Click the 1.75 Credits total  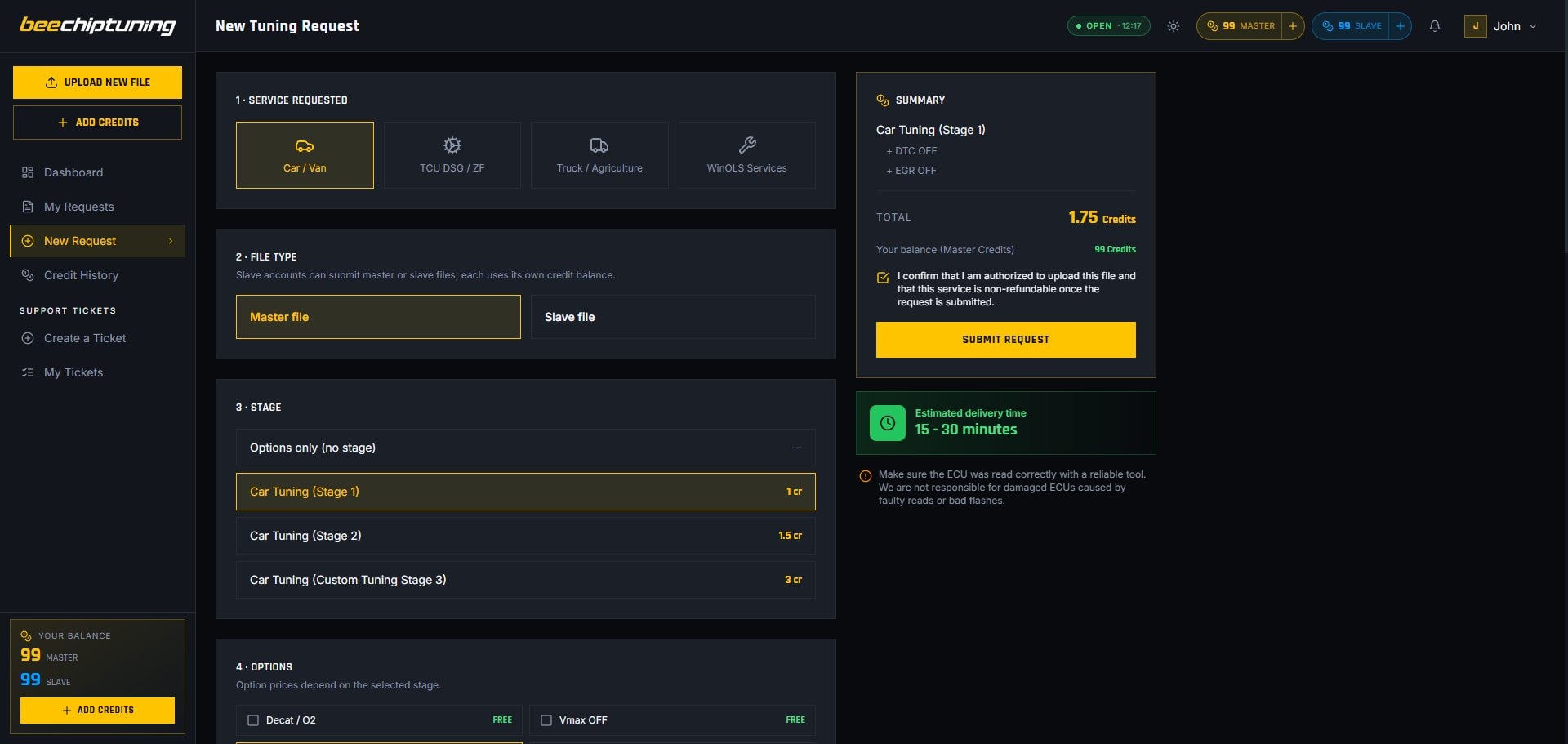click(x=1102, y=217)
